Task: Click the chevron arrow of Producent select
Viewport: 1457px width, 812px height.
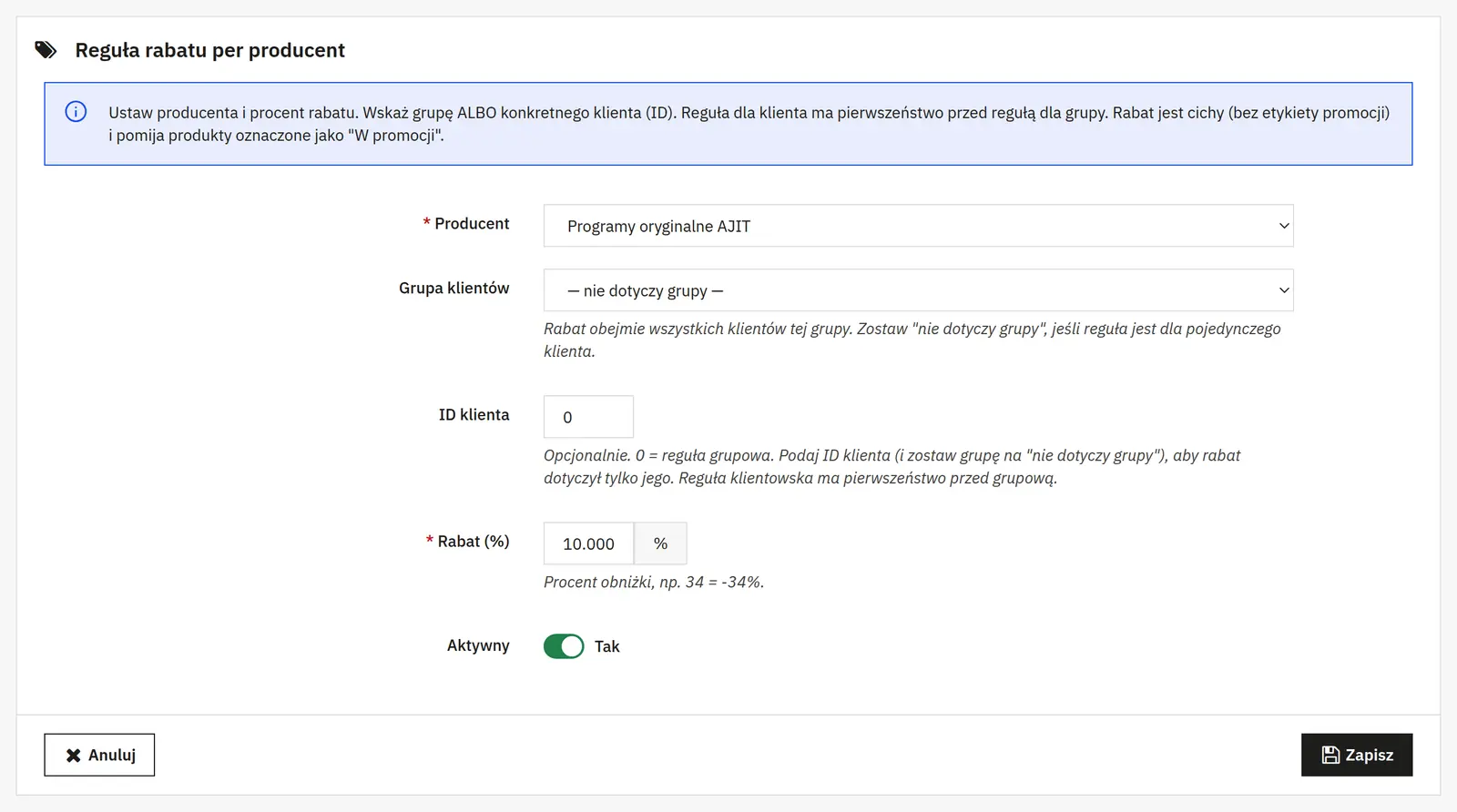Action: pos(1284,226)
